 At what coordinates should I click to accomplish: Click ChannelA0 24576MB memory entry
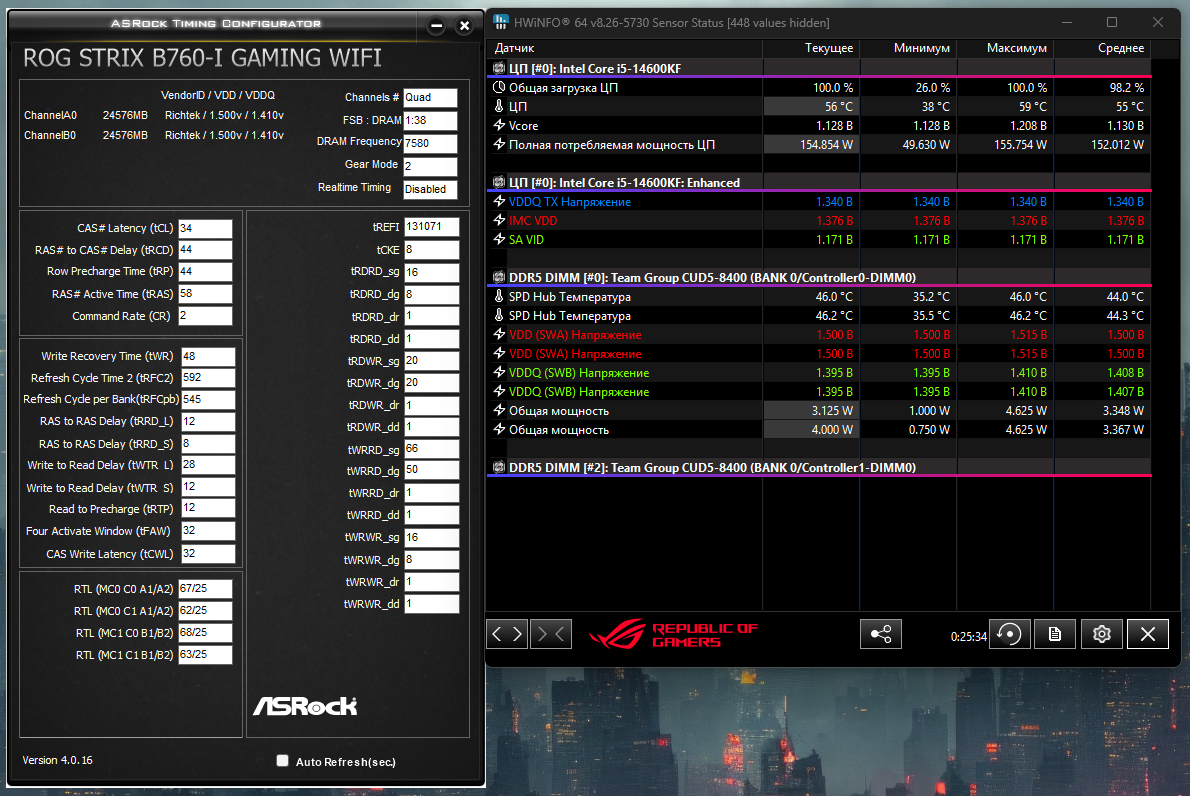click(x=153, y=115)
